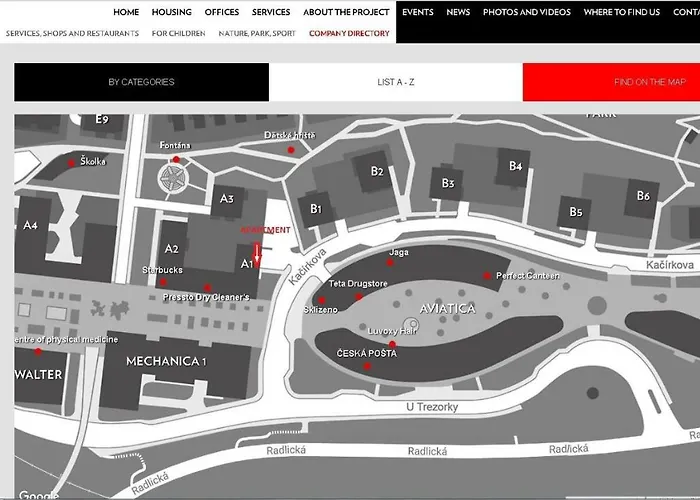This screenshot has height=500, width=700.
Task: Click building A2 label
Action: coord(171,249)
